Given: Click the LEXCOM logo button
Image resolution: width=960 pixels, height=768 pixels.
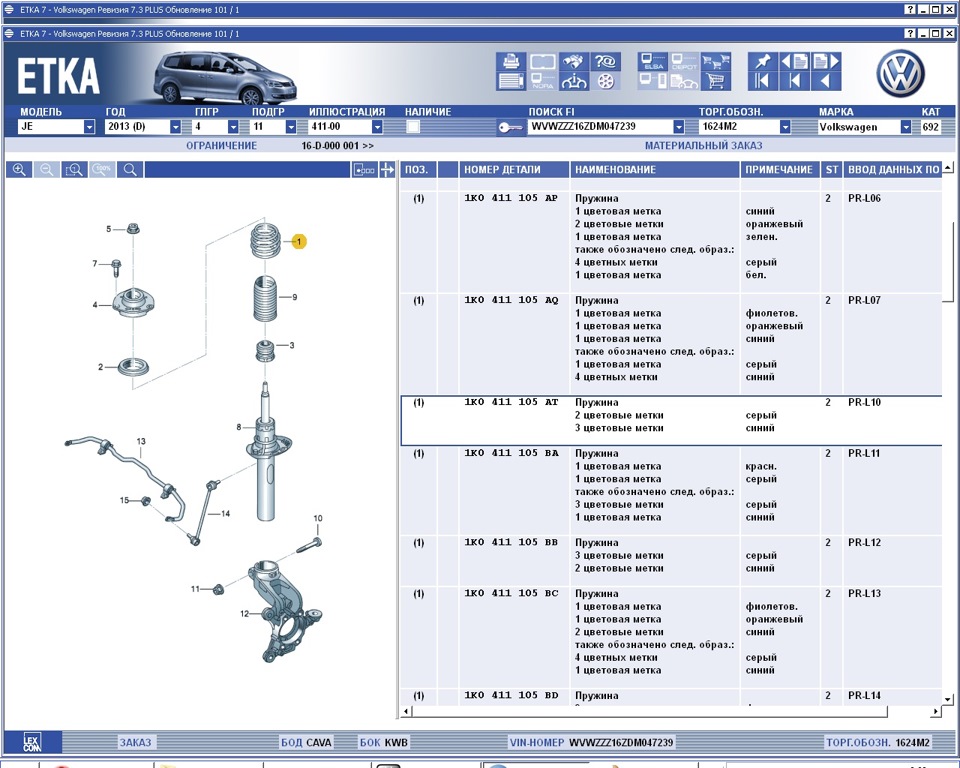Looking at the screenshot, I should (32, 742).
